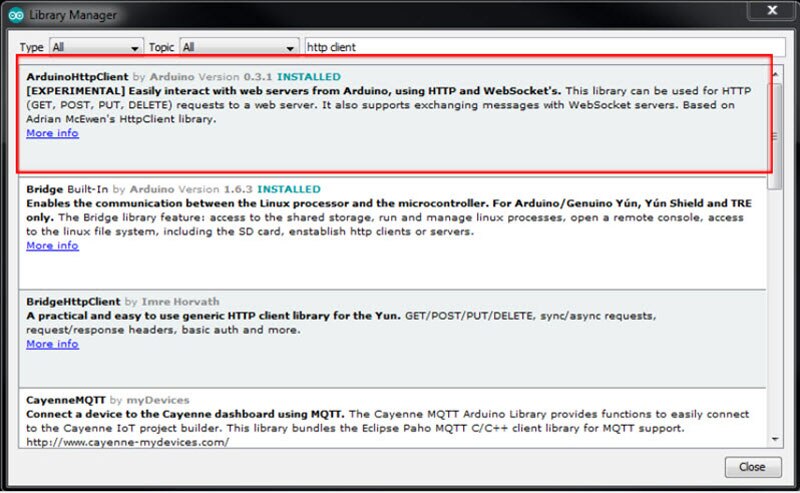This screenshot has height=493, width=800.
Task: Open the Topic filter dropdown
Action: click(x=238, y=47)
